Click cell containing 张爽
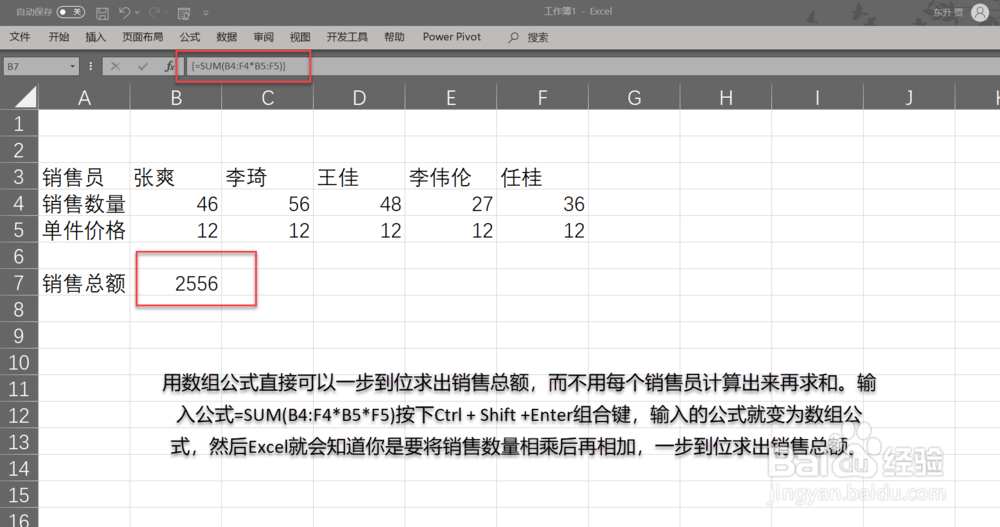Viewport: 1000px width, 527px height. point(176,177)
